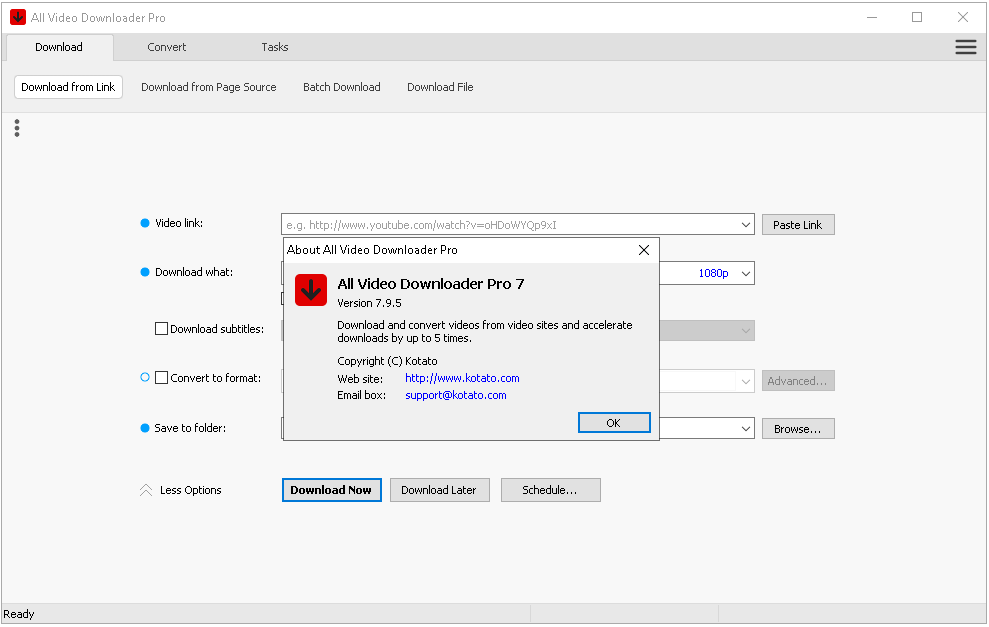Click the support@kotato.com email link
Image resolution: width=989 pixels, height=627 pixels.
456,396
